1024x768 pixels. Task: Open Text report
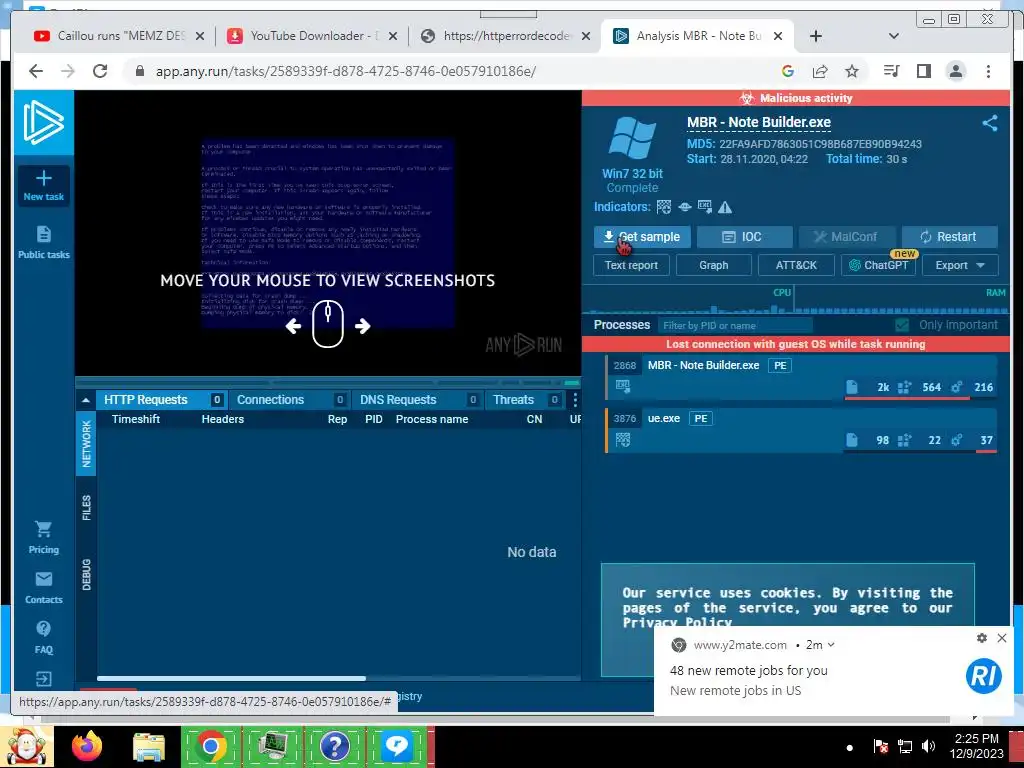point(631,265)
